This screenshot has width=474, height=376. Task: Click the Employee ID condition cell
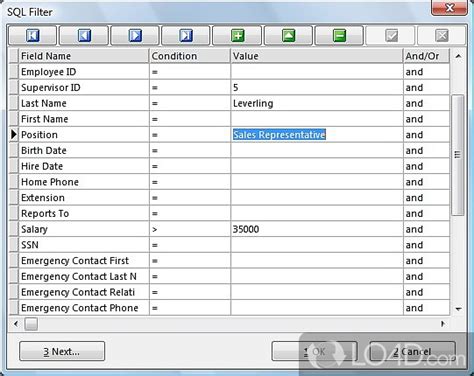[190, 72]
